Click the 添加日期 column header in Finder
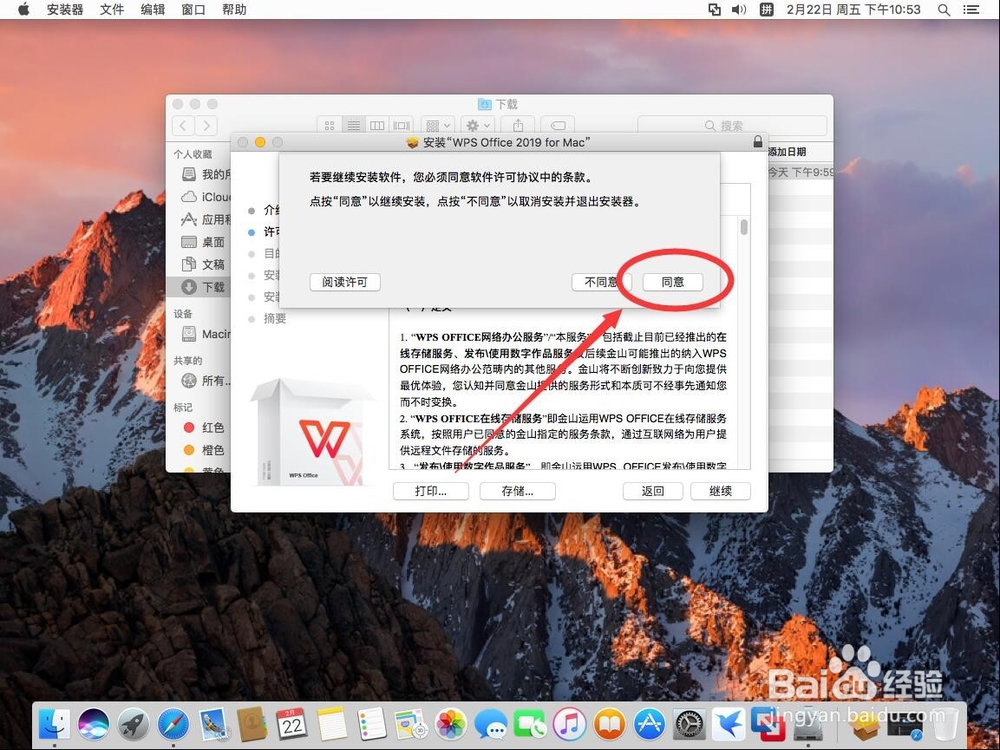Screen dimensions: 1000x750 coord(787,152)
